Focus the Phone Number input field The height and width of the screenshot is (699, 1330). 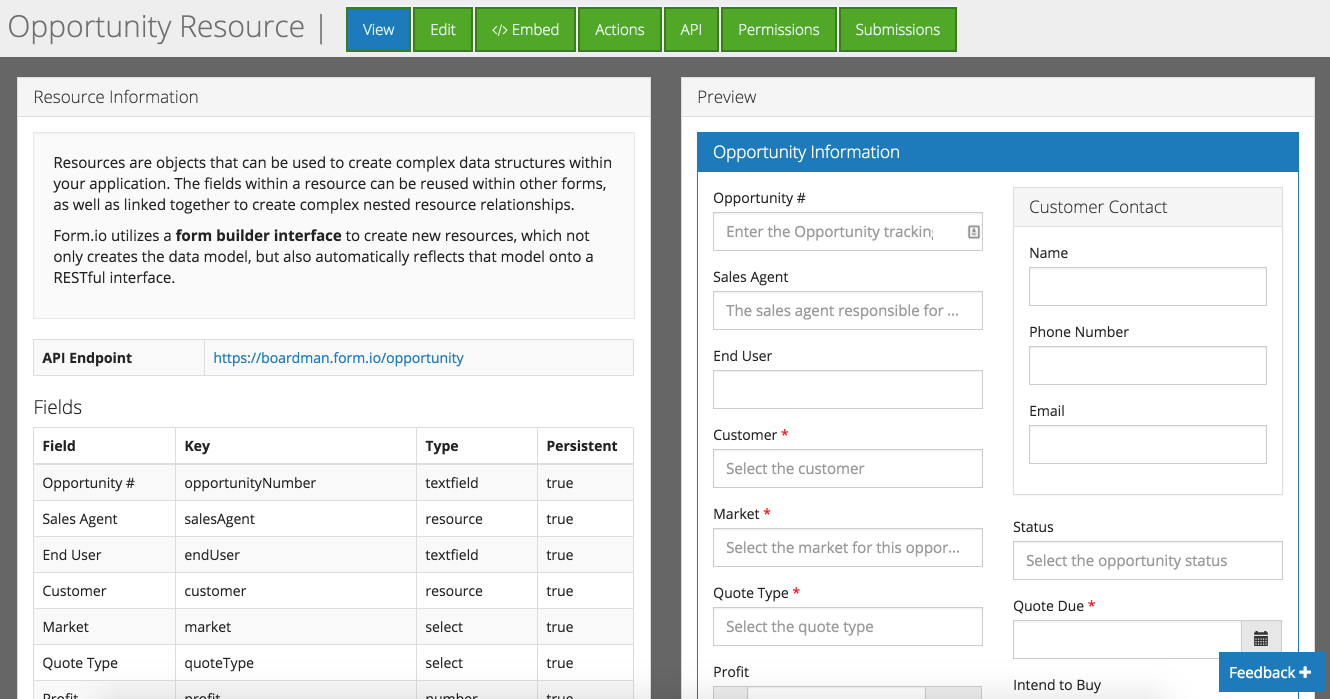click(x=1147, y=366)
